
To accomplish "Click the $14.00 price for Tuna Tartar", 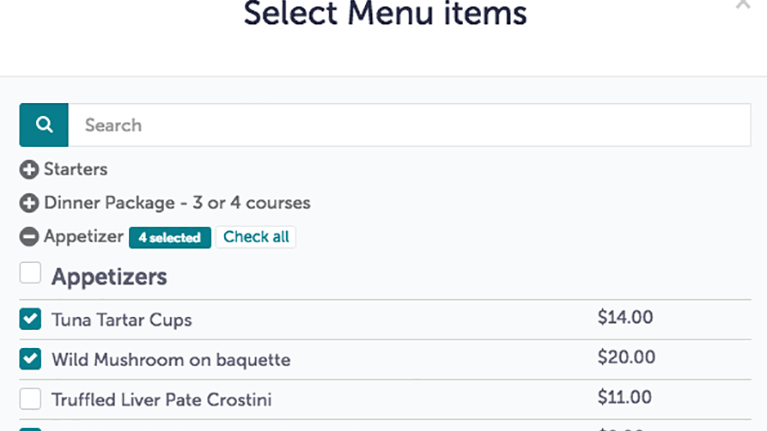I will point(625,318).
